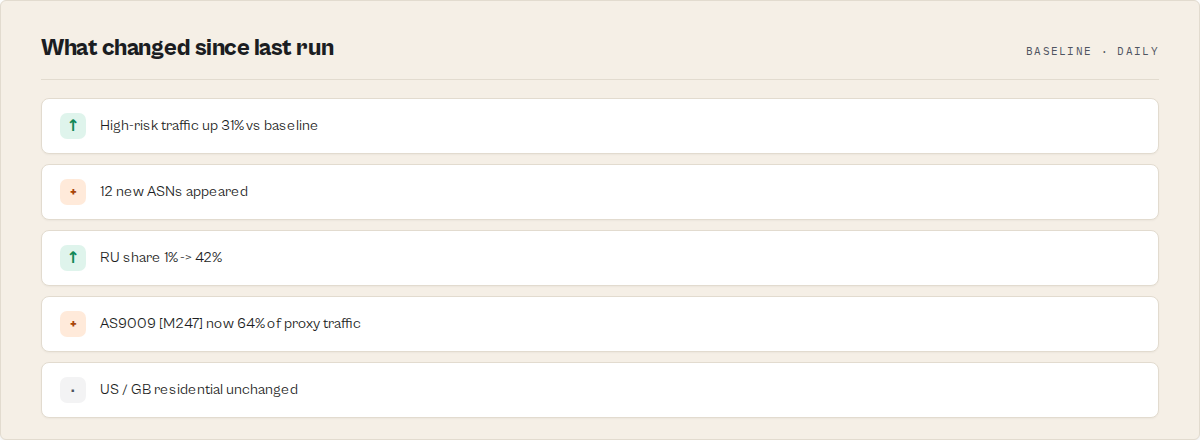Open the 12 new ASNs appeared entry
This screenshot has height=440, width=1200.
174,192
